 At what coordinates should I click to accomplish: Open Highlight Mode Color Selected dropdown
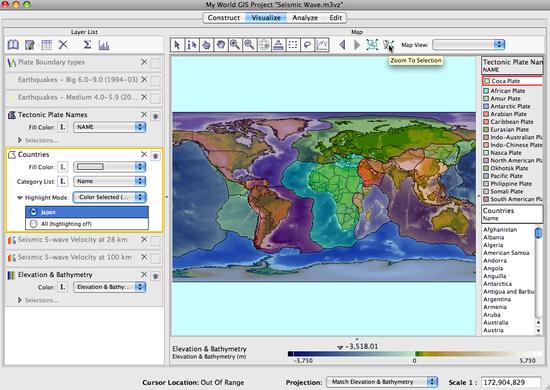109,197
